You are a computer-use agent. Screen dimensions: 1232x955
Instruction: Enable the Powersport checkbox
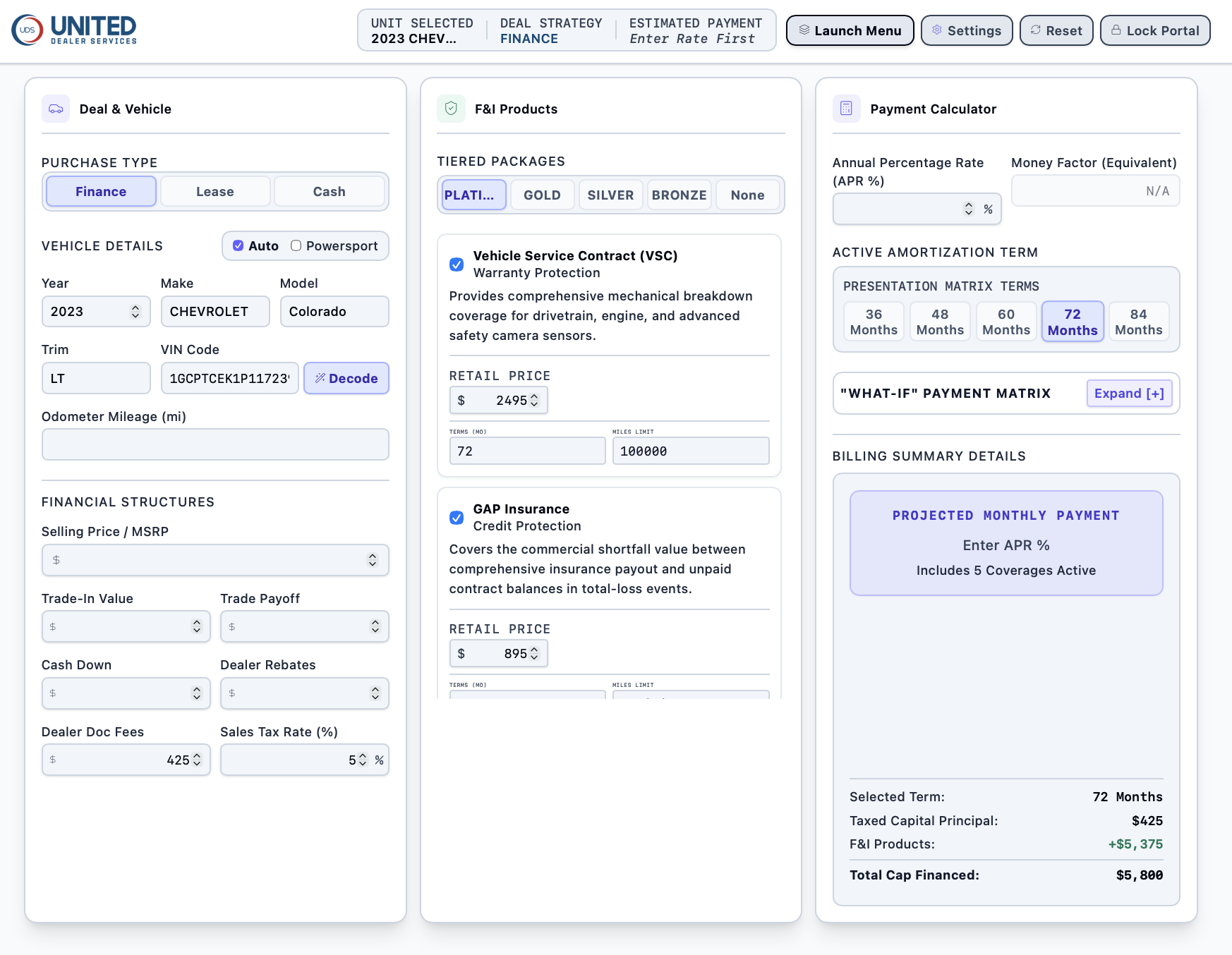(296, 245)
